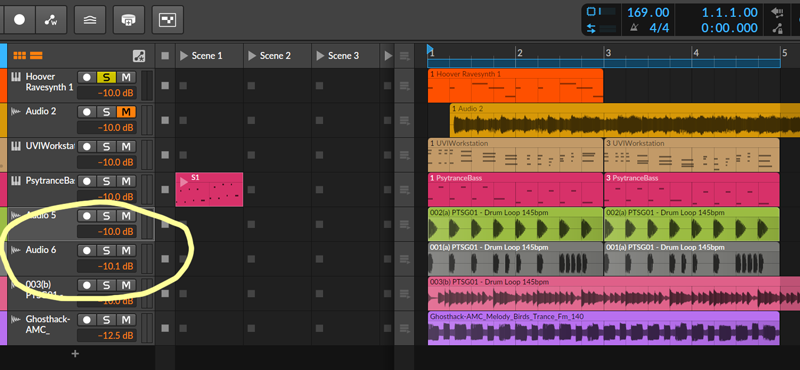
Task: Toggle the punch in/out arrows icon
Action: tap(591, 29)
